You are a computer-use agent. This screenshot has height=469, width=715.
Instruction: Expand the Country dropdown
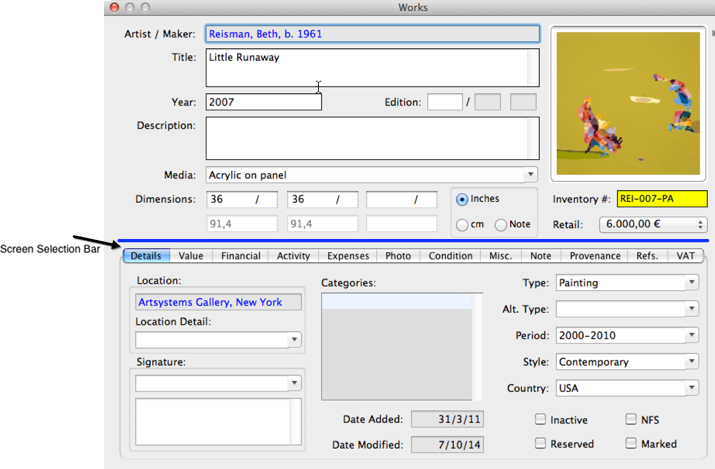(x=691, y=388)
